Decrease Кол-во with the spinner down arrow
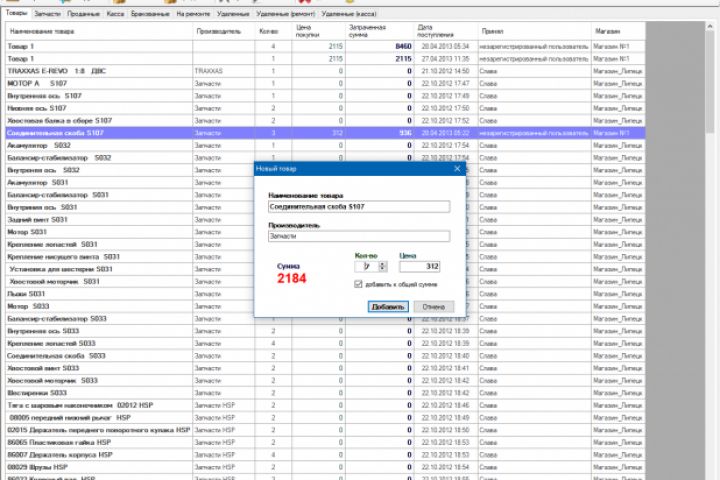Screen dimensions: 720x480 pos(382,269)
